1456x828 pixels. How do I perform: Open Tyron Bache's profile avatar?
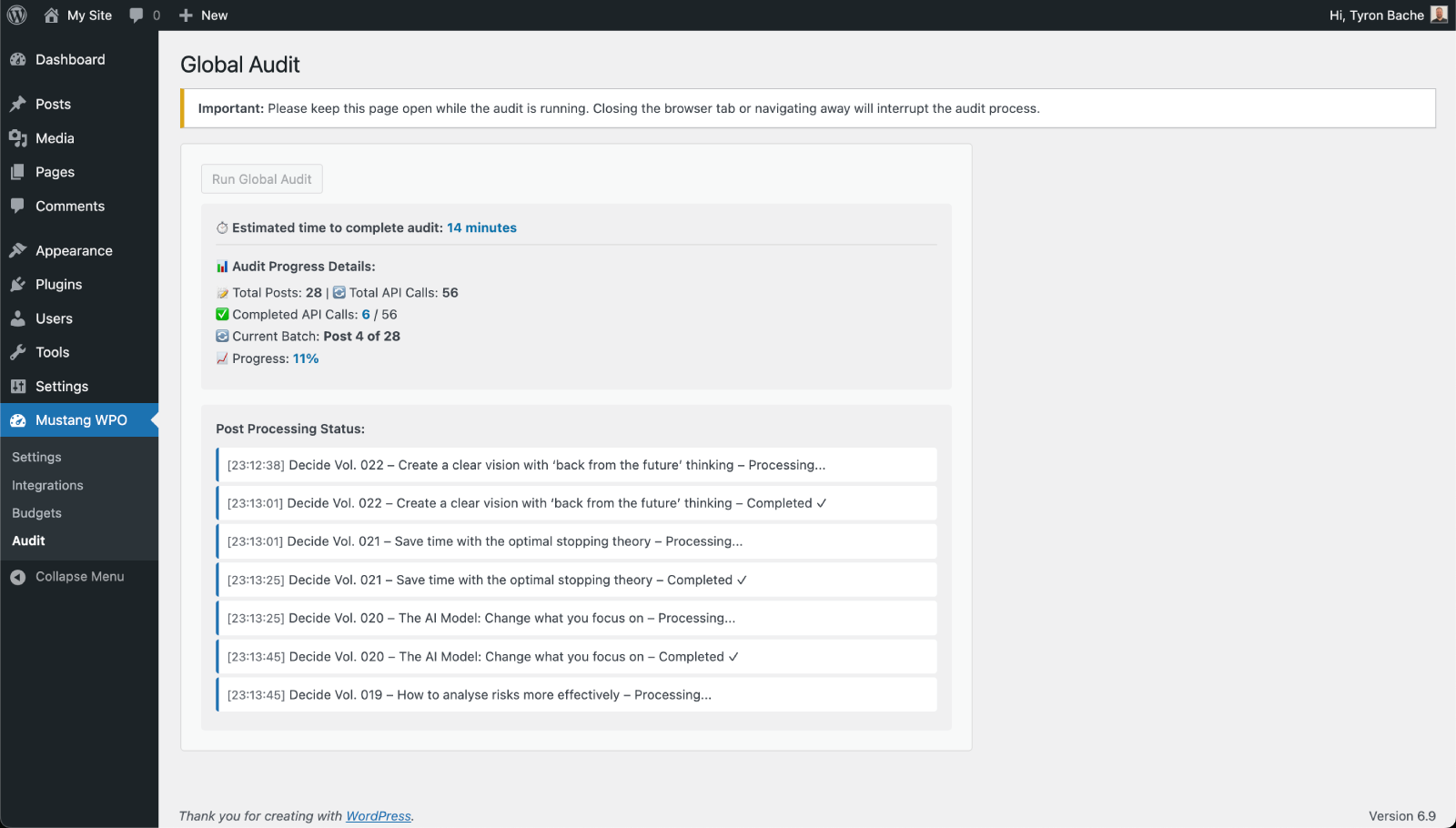1438,15
